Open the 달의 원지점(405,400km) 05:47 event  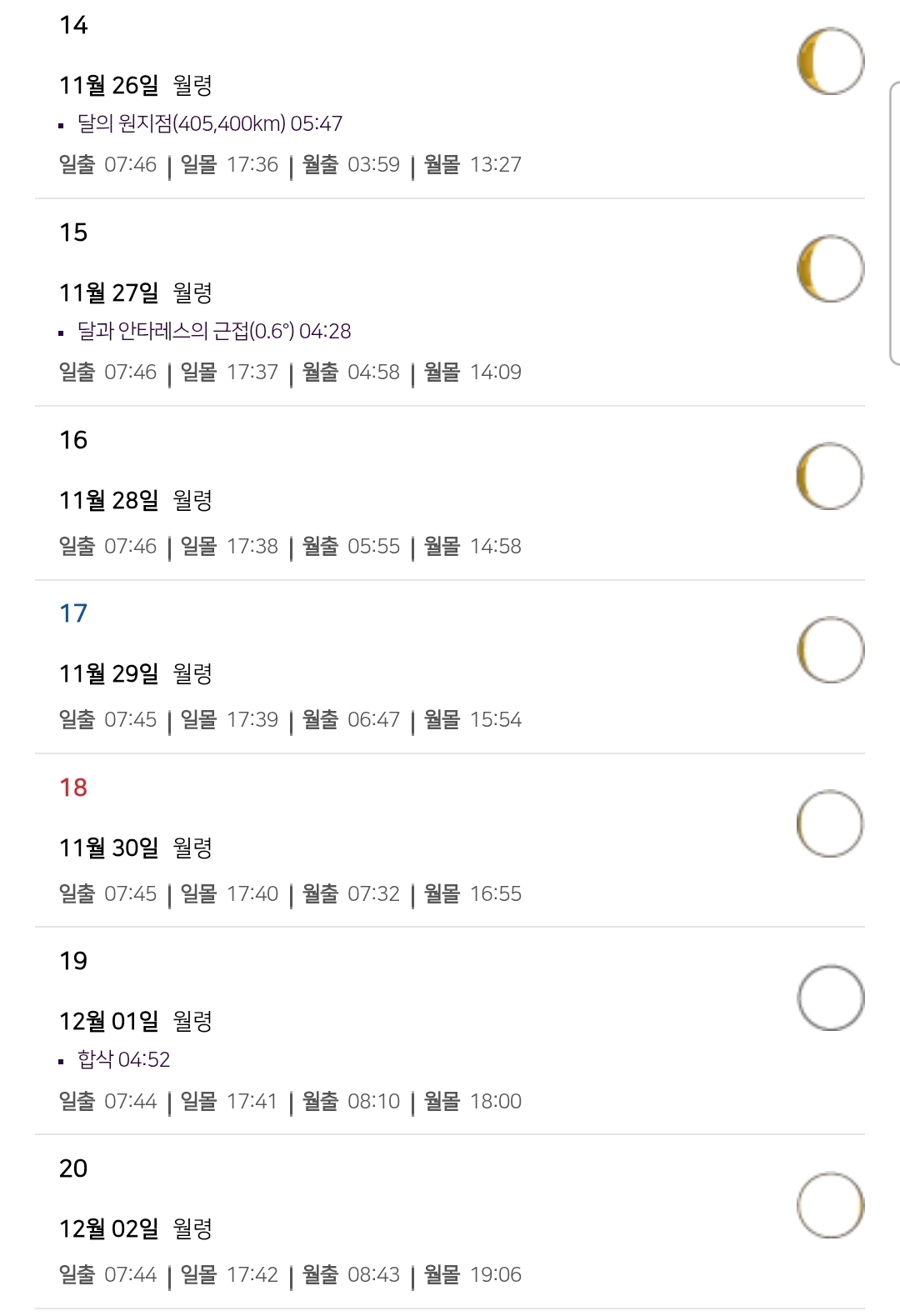[x=209, y=123]
